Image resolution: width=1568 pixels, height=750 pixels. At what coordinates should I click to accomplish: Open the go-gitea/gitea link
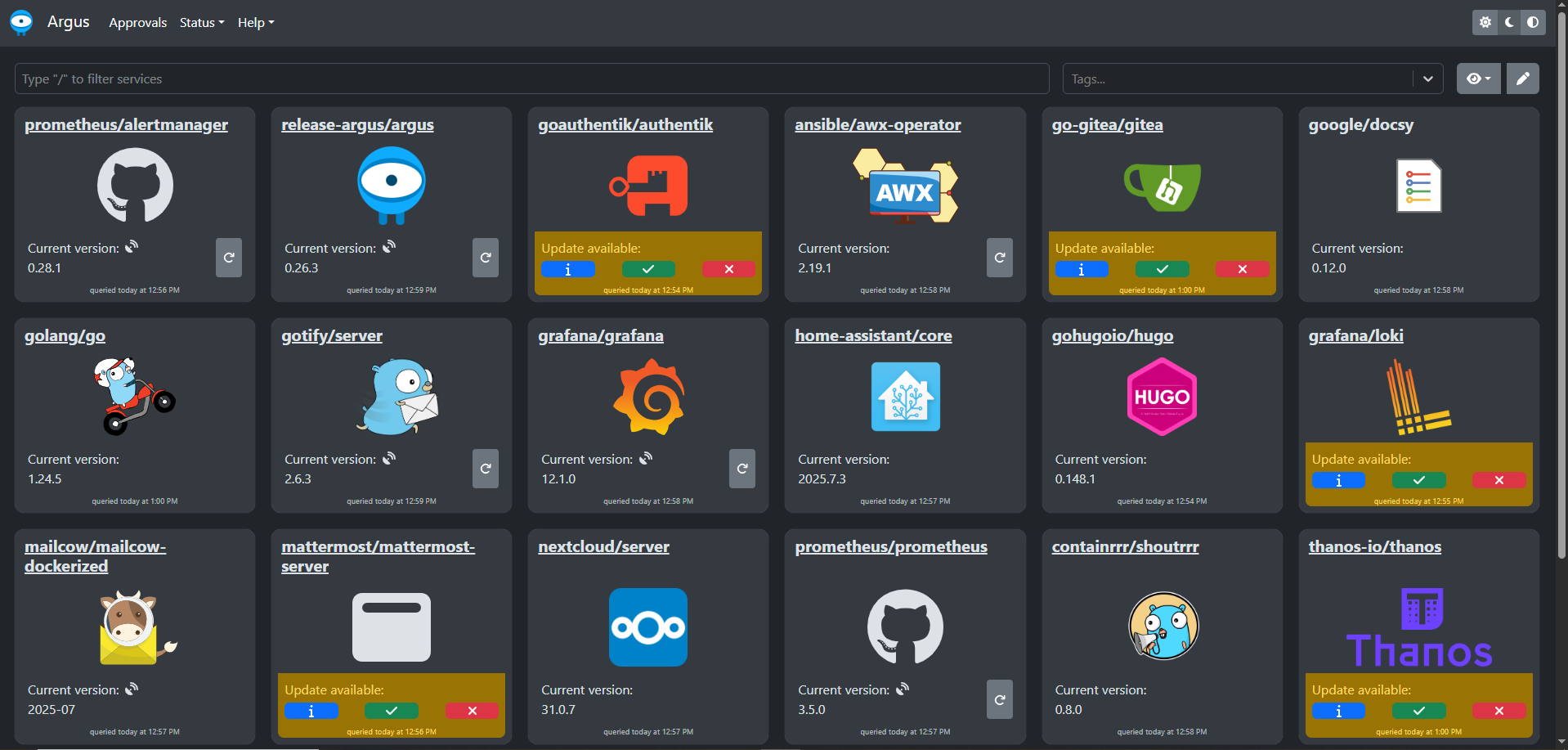tap(1107, 124)
